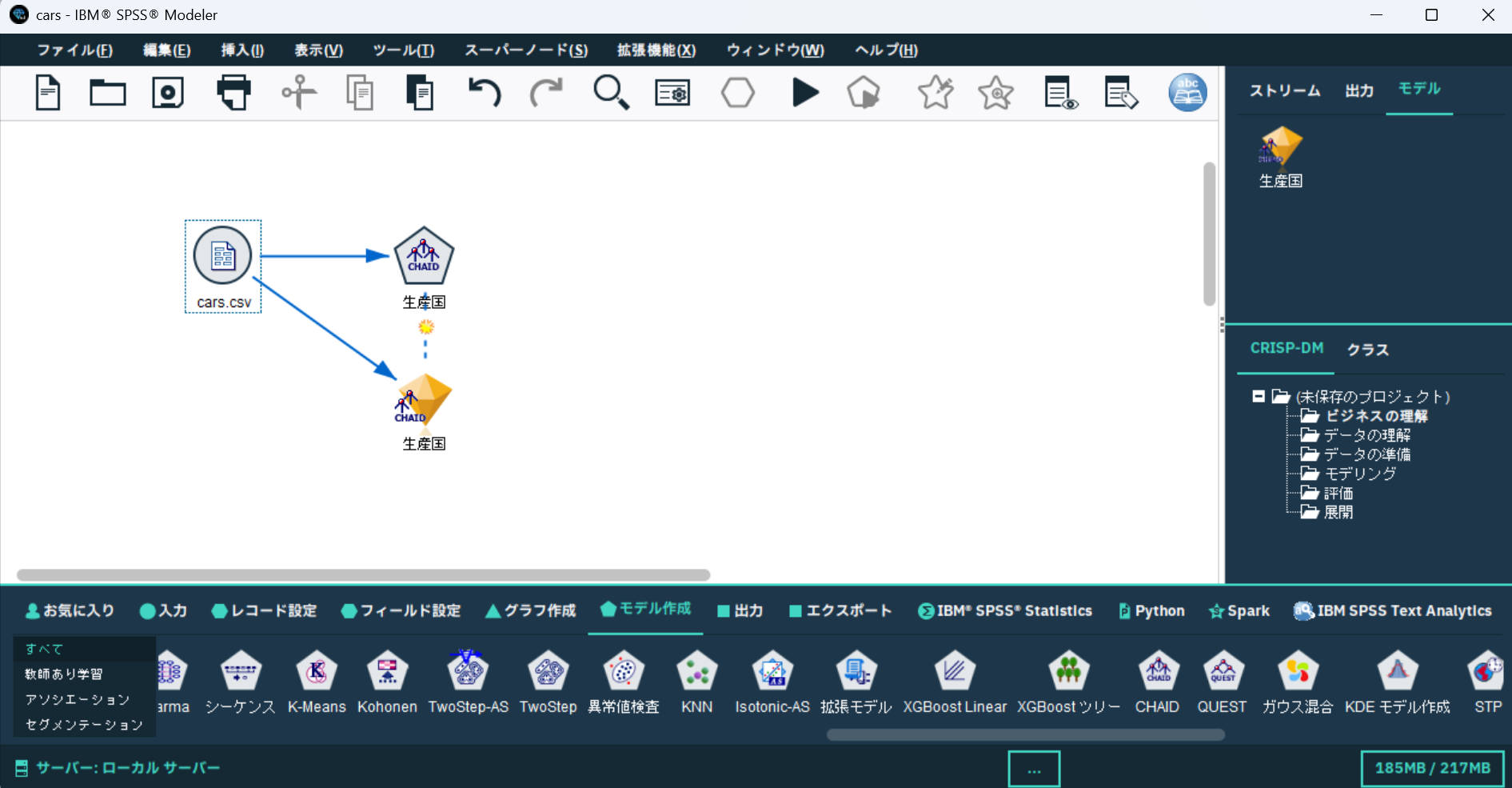Switch to the 出力 panel tab
The height and width of the screenshot is (788, 1512).
(x=1358, y=90)
